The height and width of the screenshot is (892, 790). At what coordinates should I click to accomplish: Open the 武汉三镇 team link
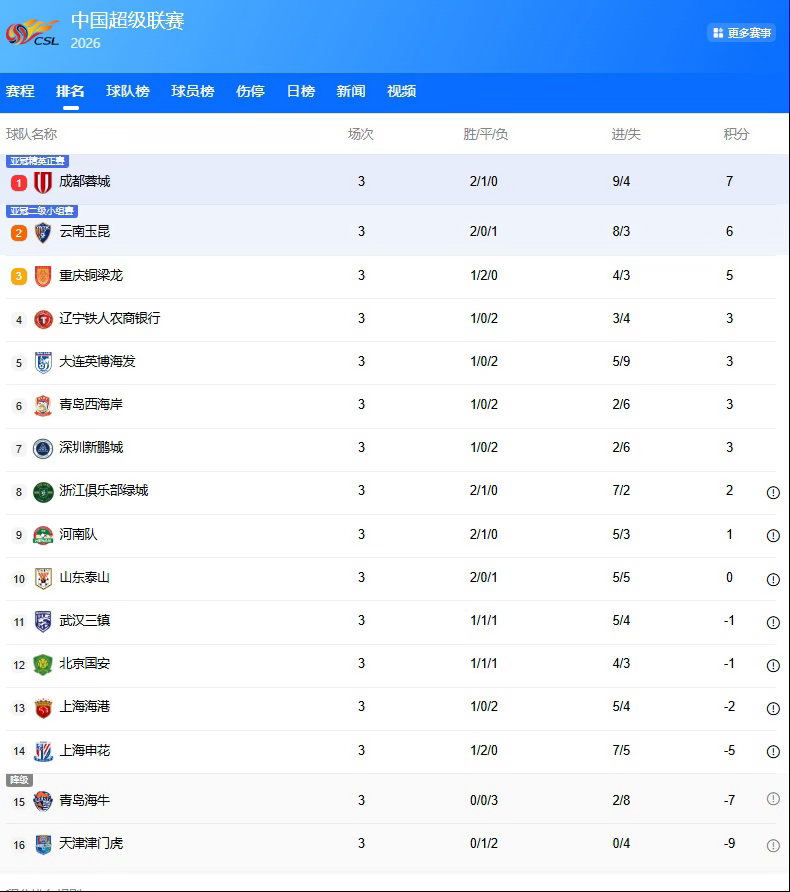pyautogui.click(x=84, y=621)
